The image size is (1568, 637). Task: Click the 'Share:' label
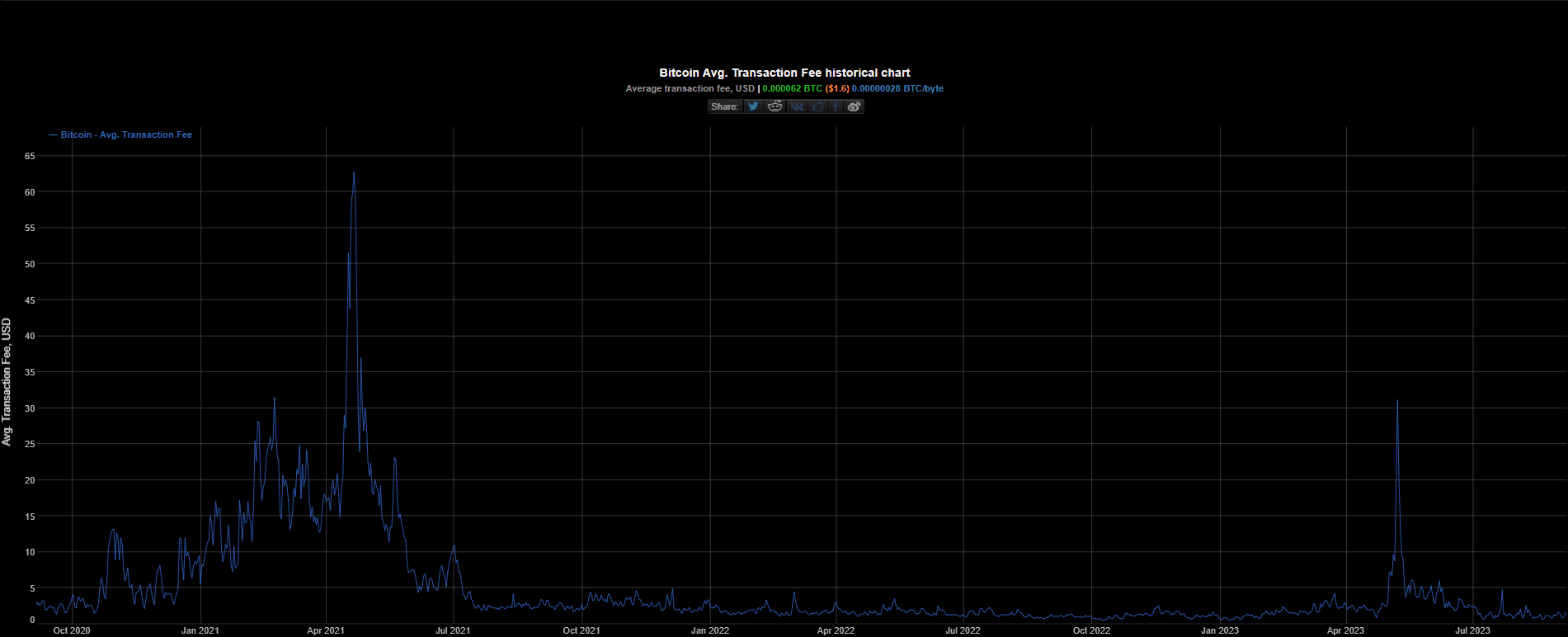(x=724, y=106)
